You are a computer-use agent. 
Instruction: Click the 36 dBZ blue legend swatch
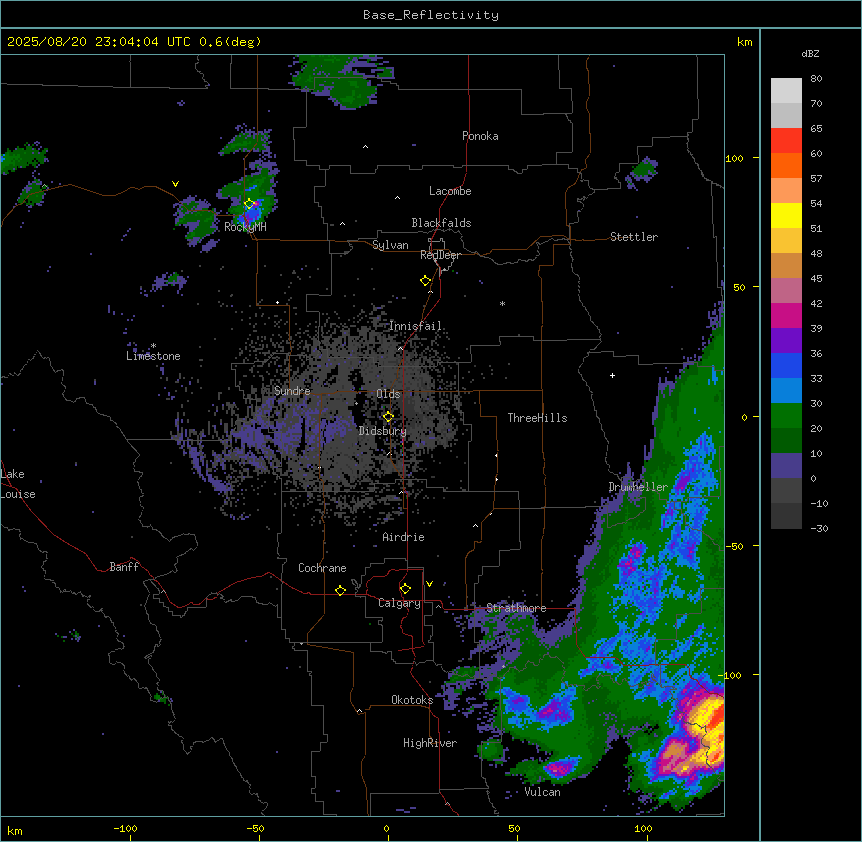click(786, 365)
